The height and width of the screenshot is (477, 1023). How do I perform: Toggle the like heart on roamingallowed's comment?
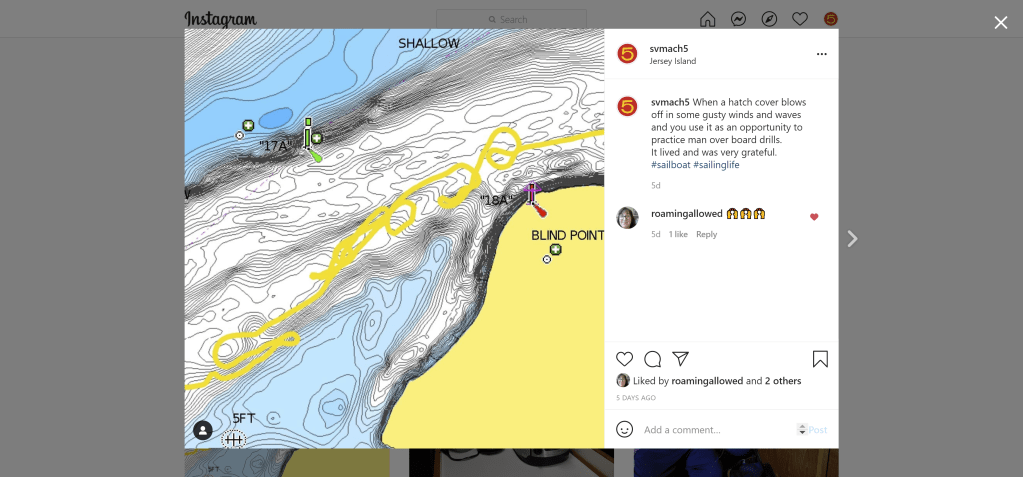(x=814, y=217)
